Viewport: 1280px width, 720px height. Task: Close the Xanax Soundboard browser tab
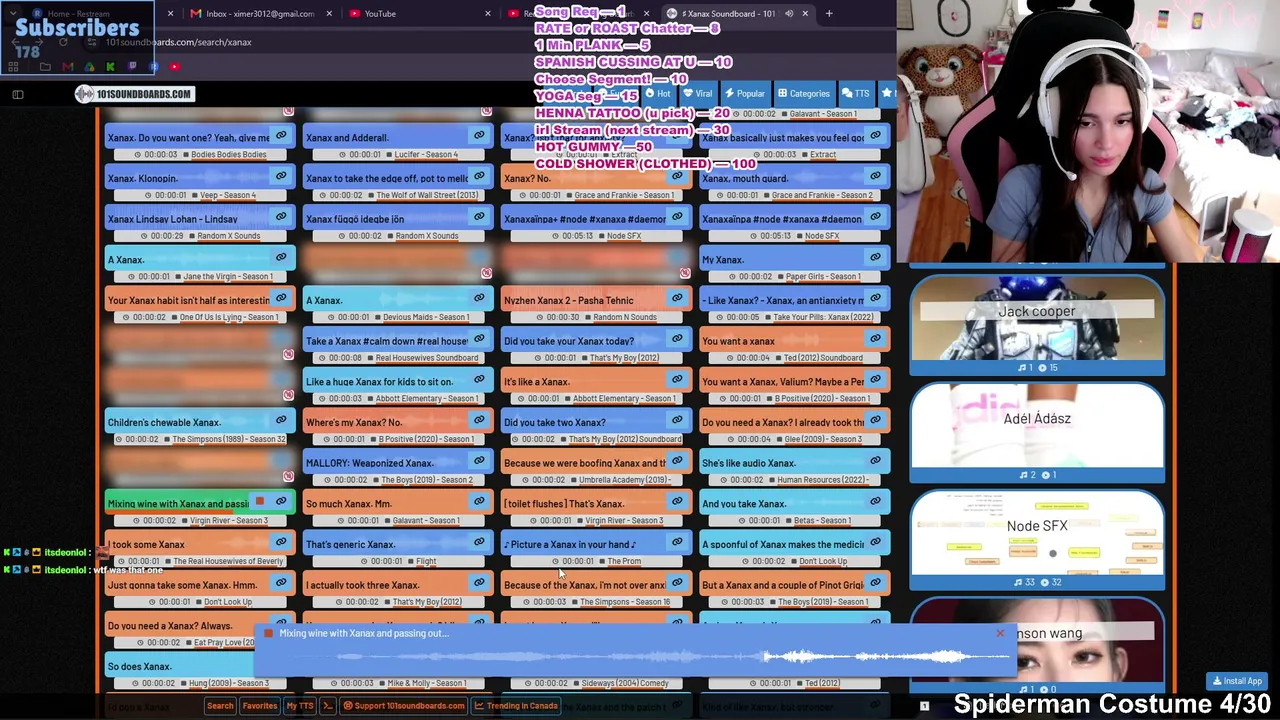(x=804, y=14)
